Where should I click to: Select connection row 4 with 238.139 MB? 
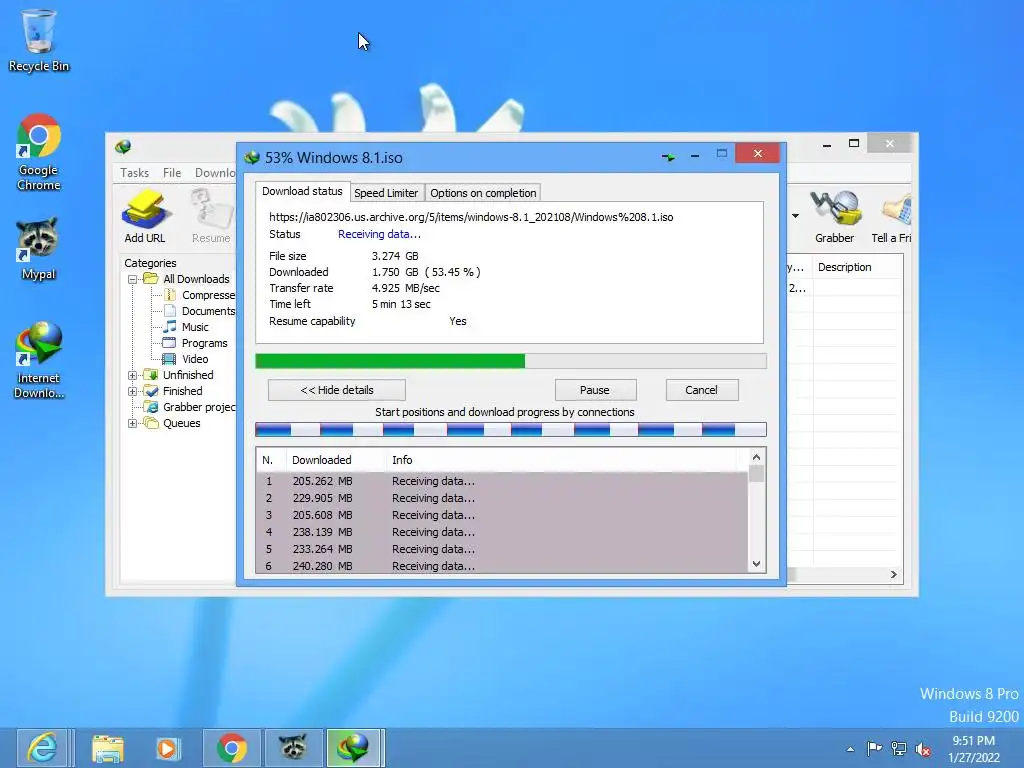pyautogui.click(x=502, y=532)
